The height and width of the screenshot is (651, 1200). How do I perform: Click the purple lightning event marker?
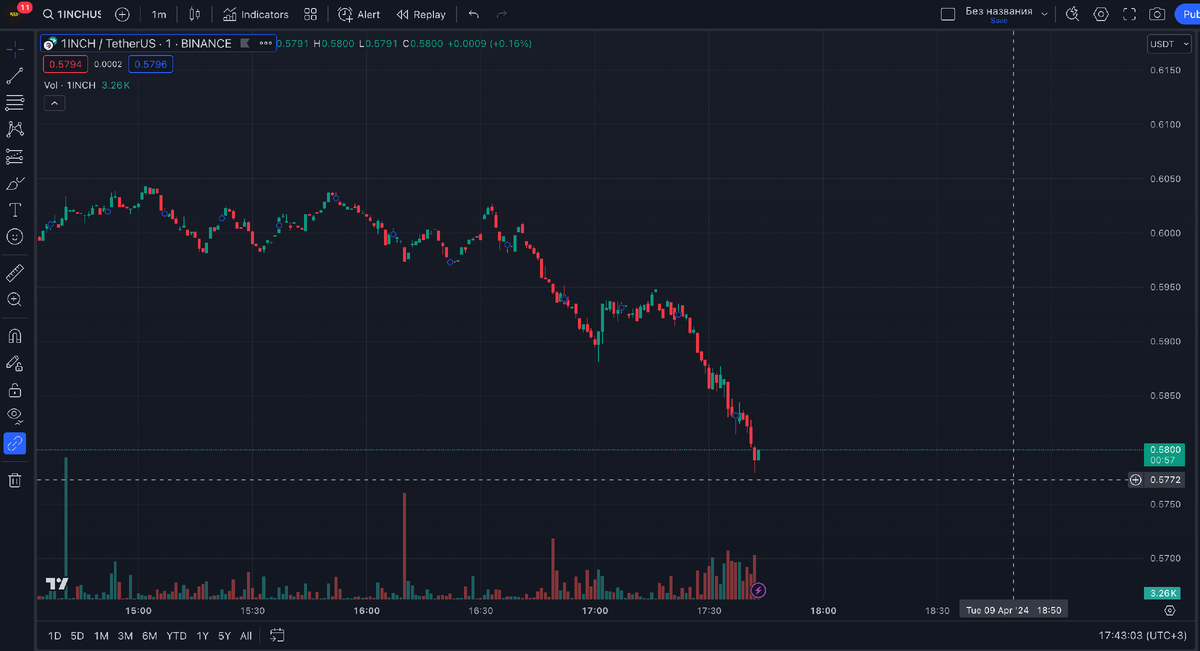pyautogui.click(x=758, y=590)
